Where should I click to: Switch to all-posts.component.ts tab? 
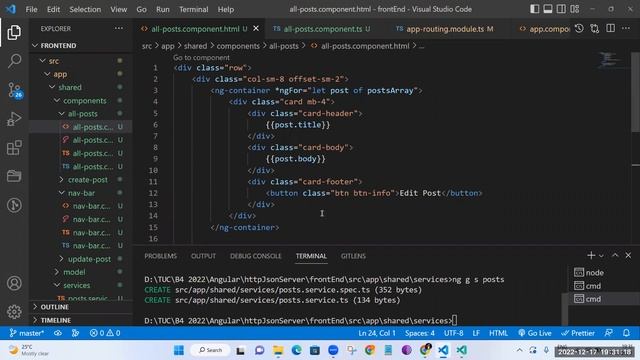[x=322, y=29]
